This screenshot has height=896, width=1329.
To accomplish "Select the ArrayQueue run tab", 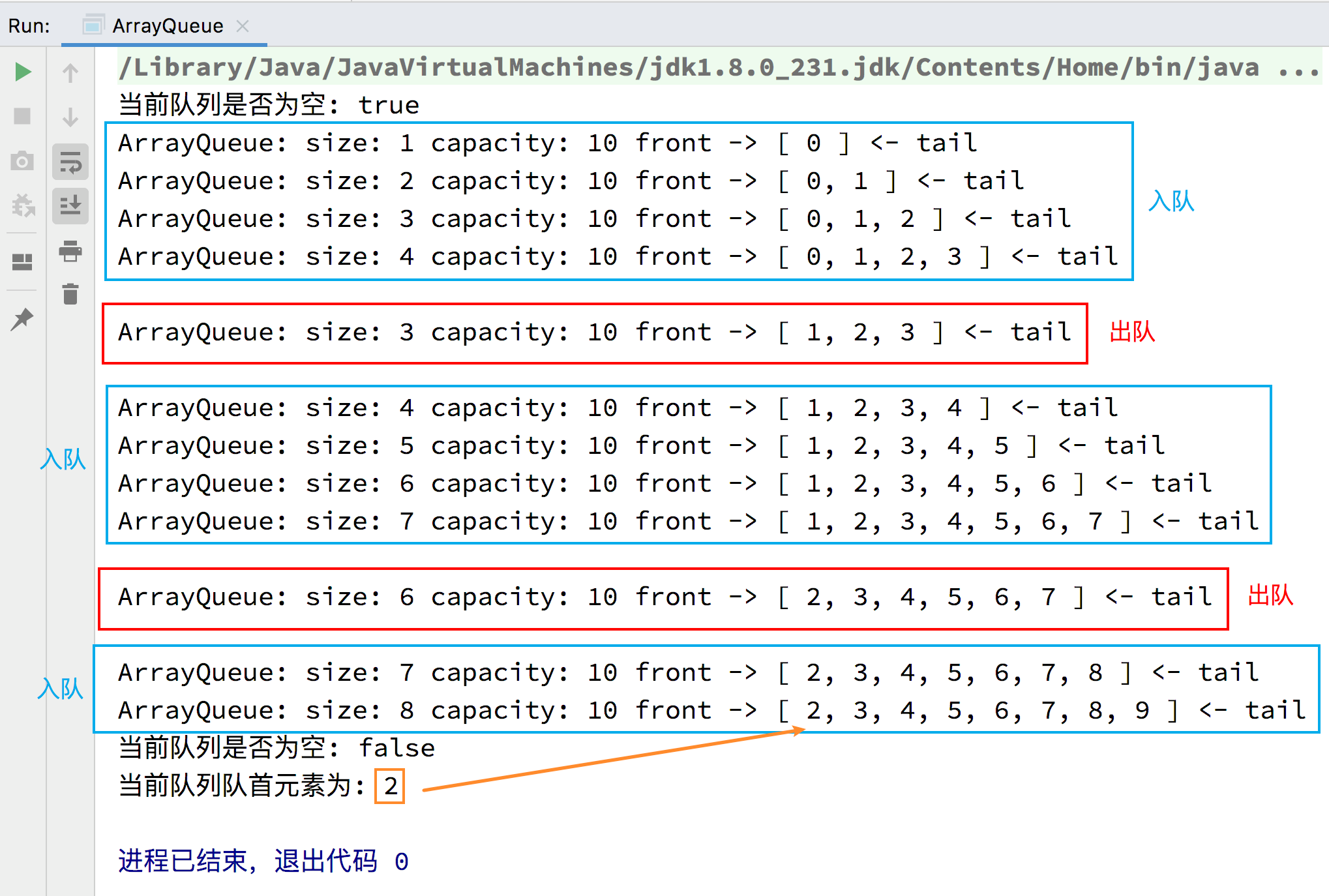I will [167, 26].
